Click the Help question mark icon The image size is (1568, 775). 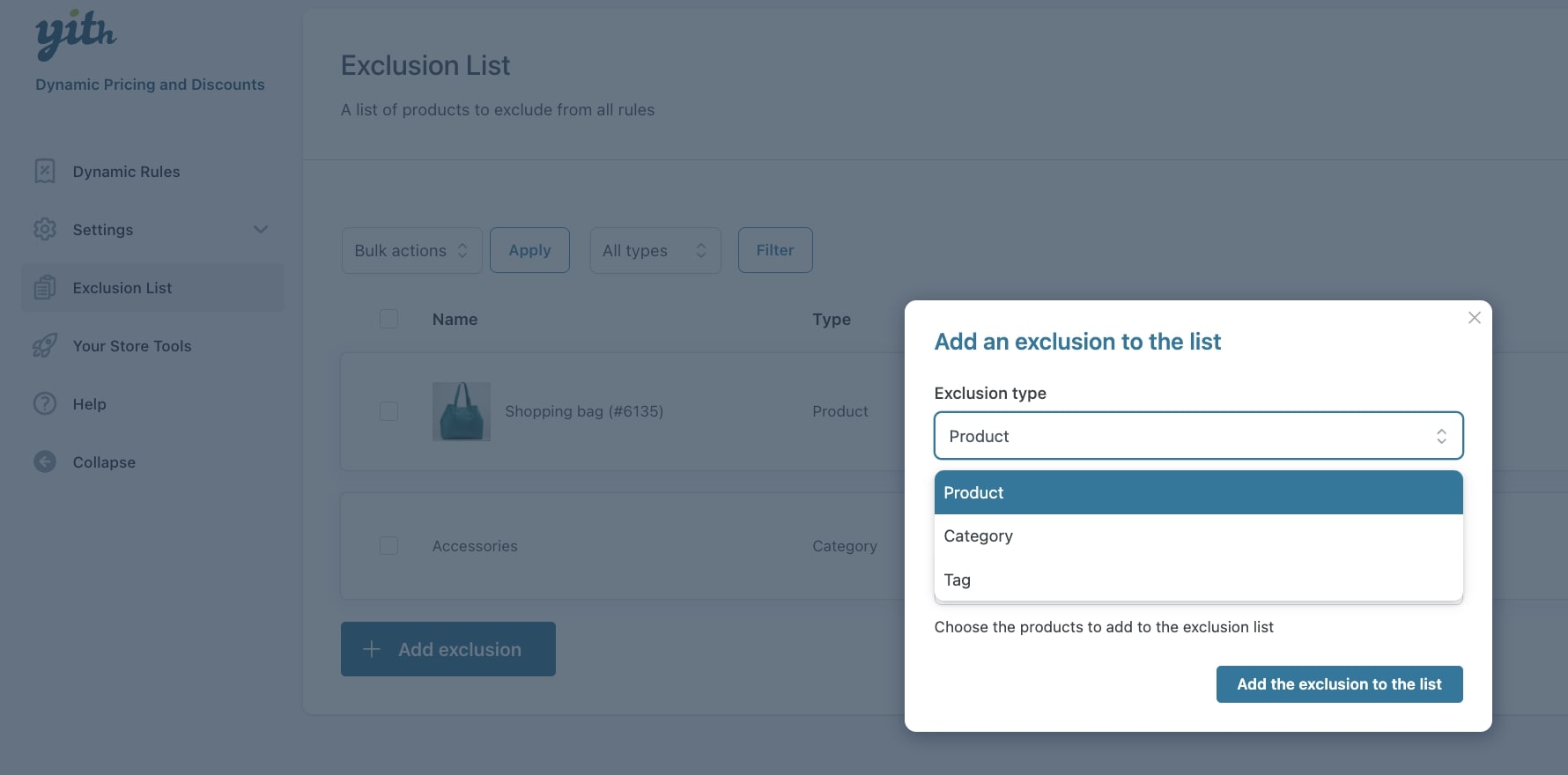pos(45,403)
